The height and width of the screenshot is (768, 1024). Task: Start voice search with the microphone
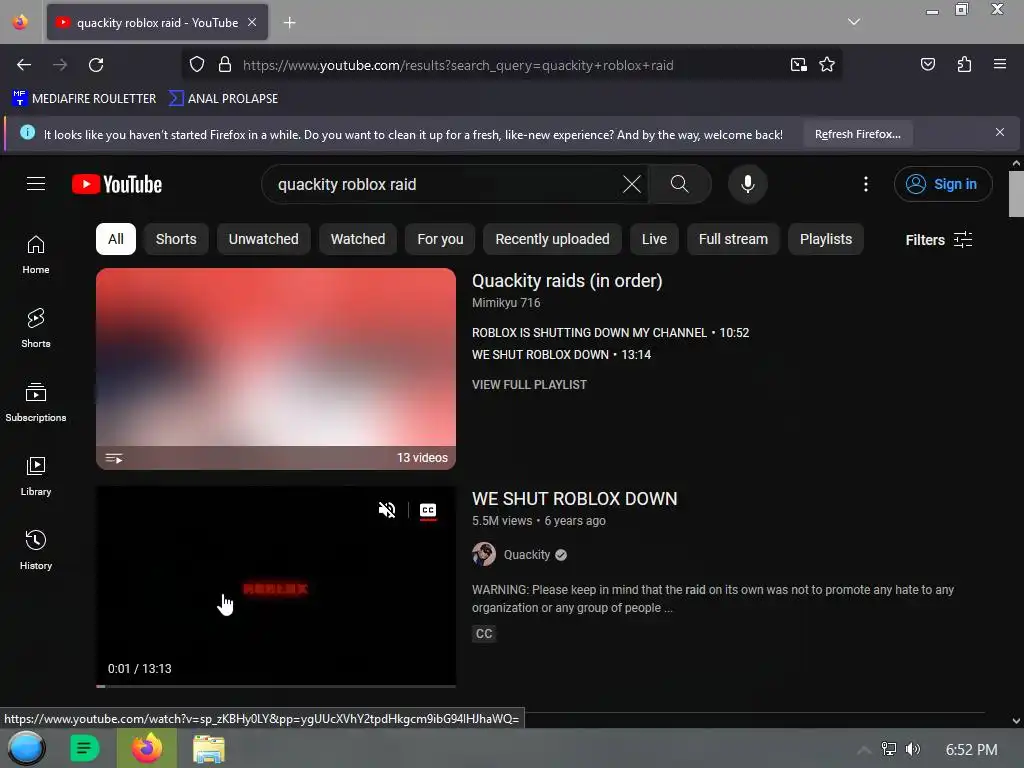[748, 184]
